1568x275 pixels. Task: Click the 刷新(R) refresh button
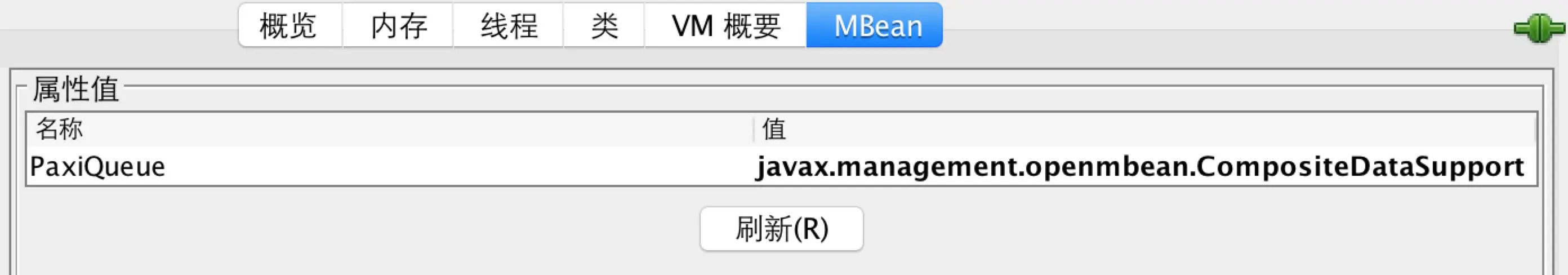[x=782, y=229]
